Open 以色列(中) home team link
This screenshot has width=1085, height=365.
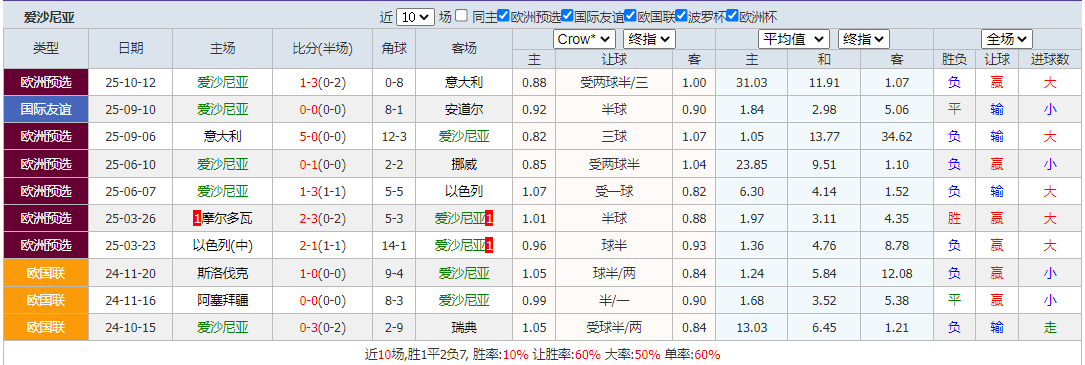point(222,246)
